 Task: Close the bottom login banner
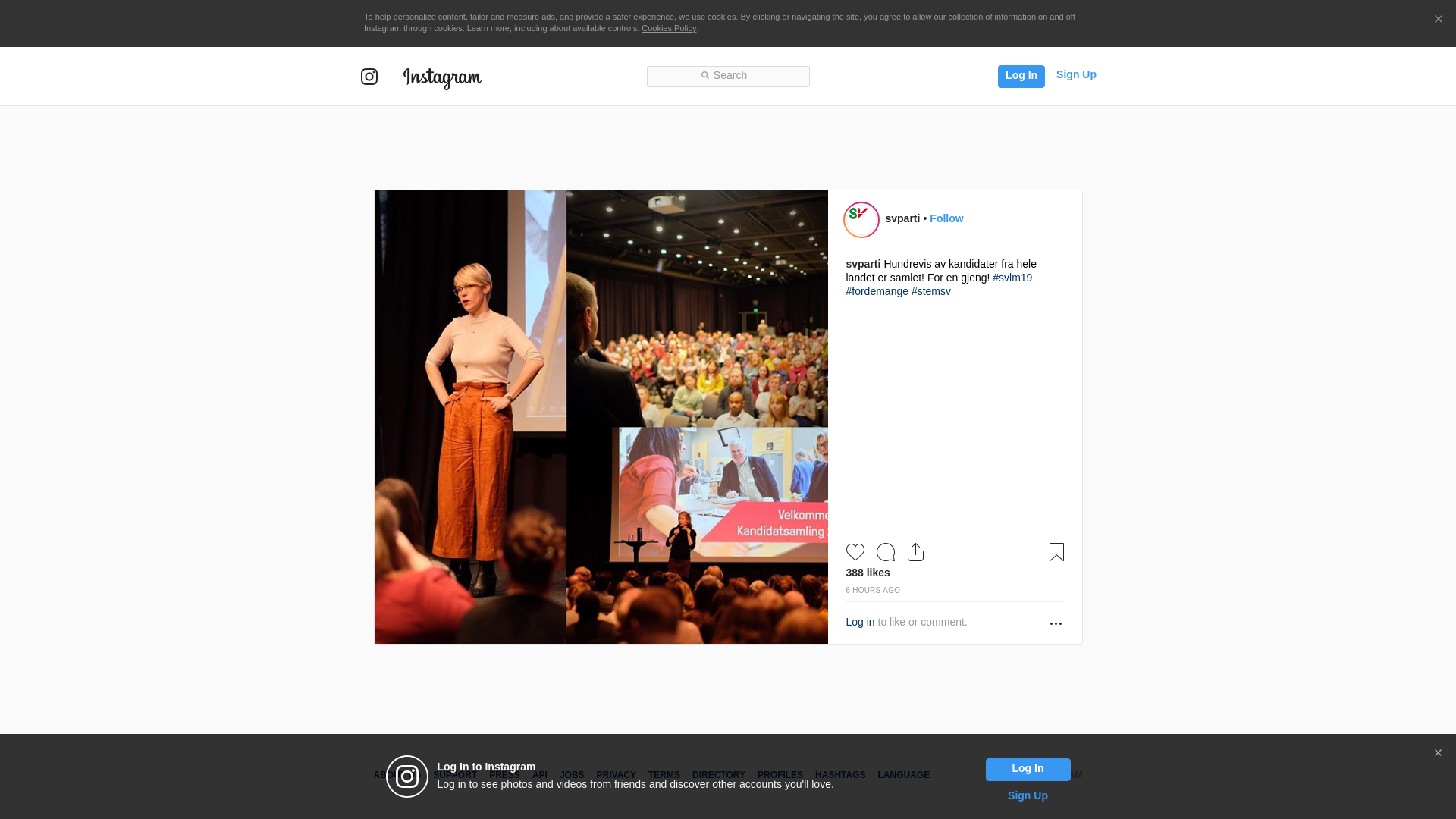[x=1438, y=753]
